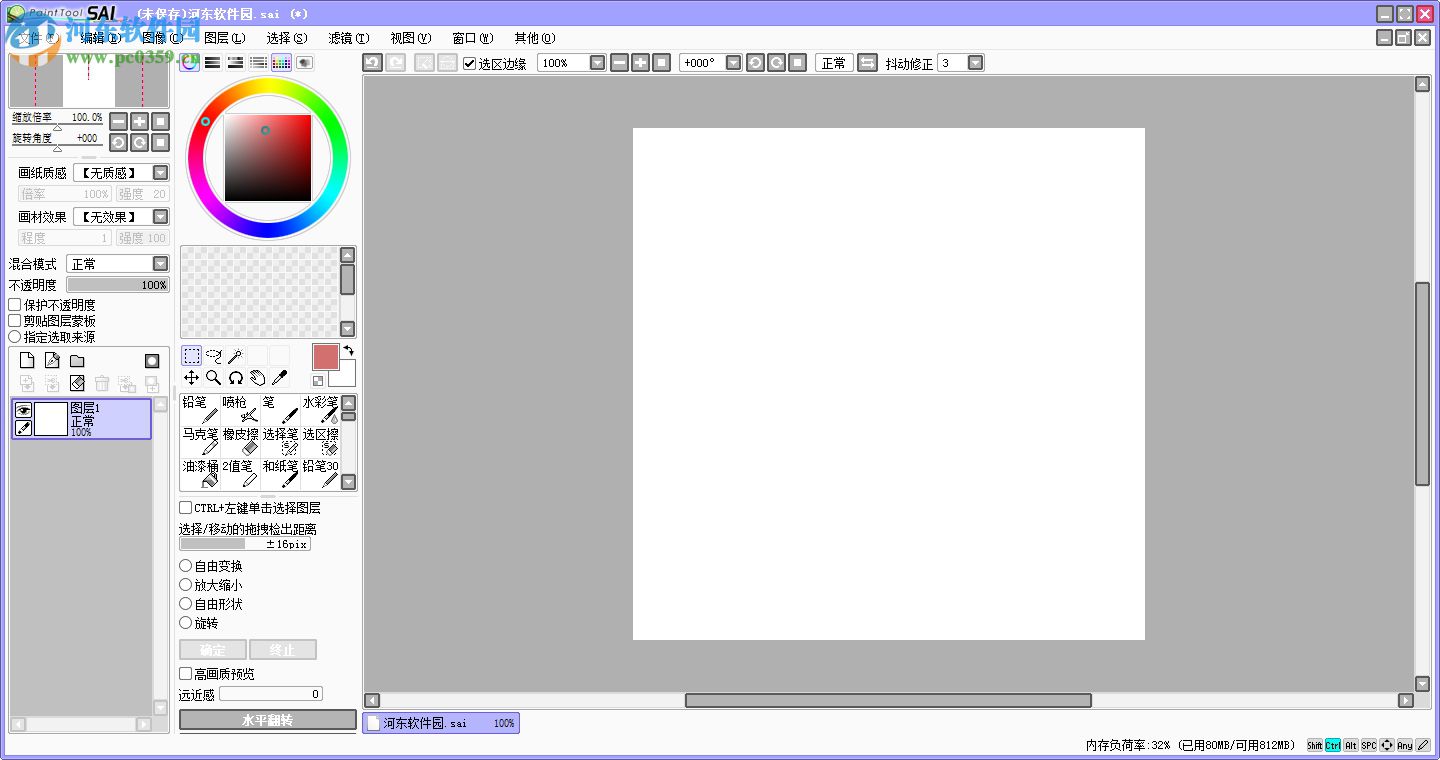
Task: Select the 自由变换 radio button
Action: [186, 566]
